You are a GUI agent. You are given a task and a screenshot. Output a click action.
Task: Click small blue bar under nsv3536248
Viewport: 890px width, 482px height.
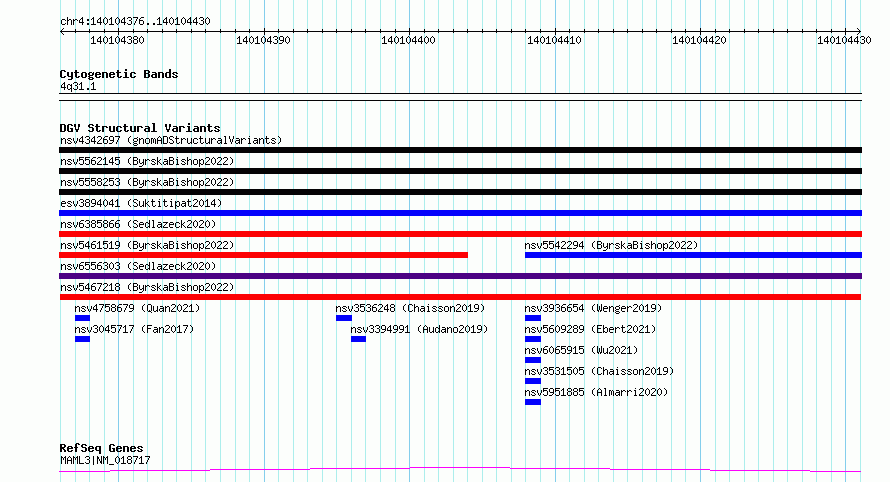(343, 318)
